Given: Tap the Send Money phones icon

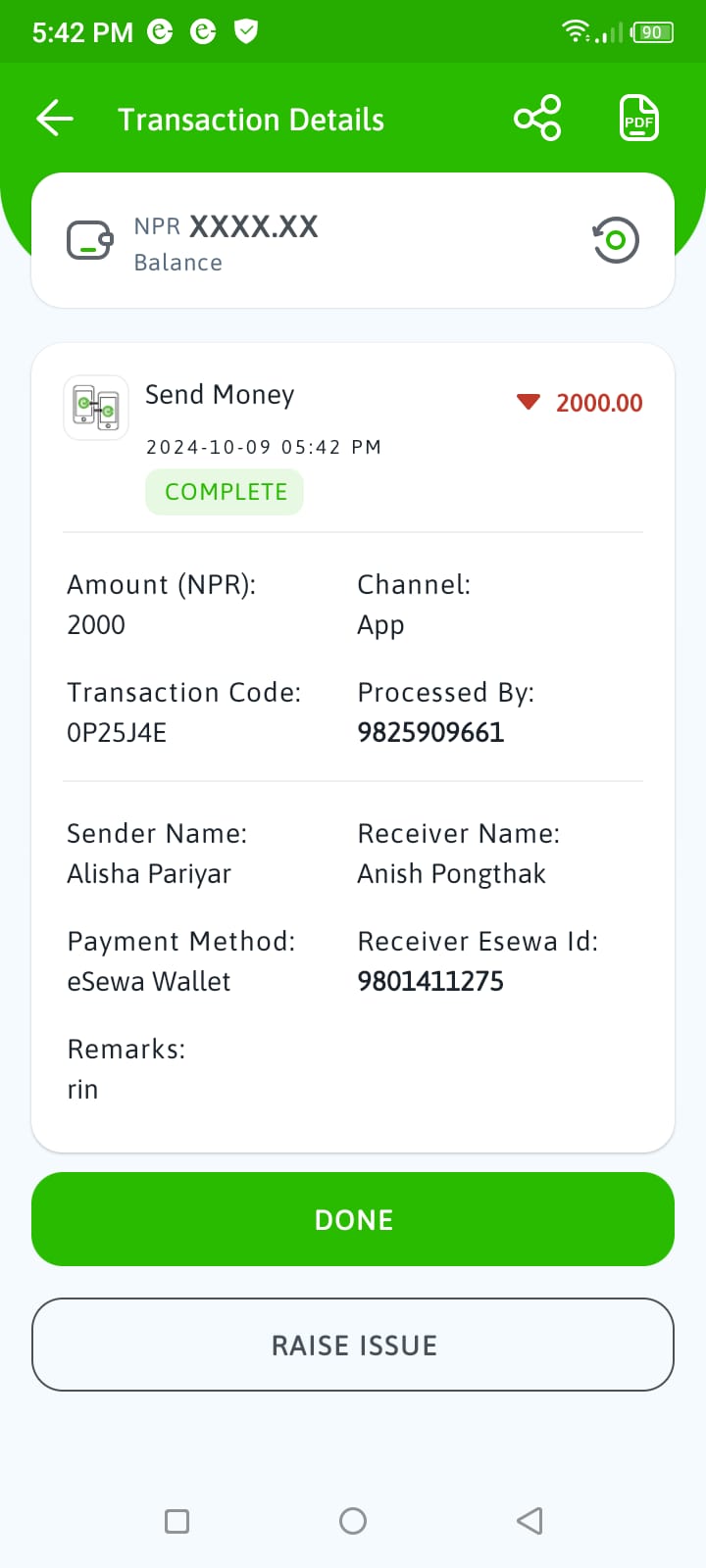Looking at the screenshot, I should coord(96,408).
